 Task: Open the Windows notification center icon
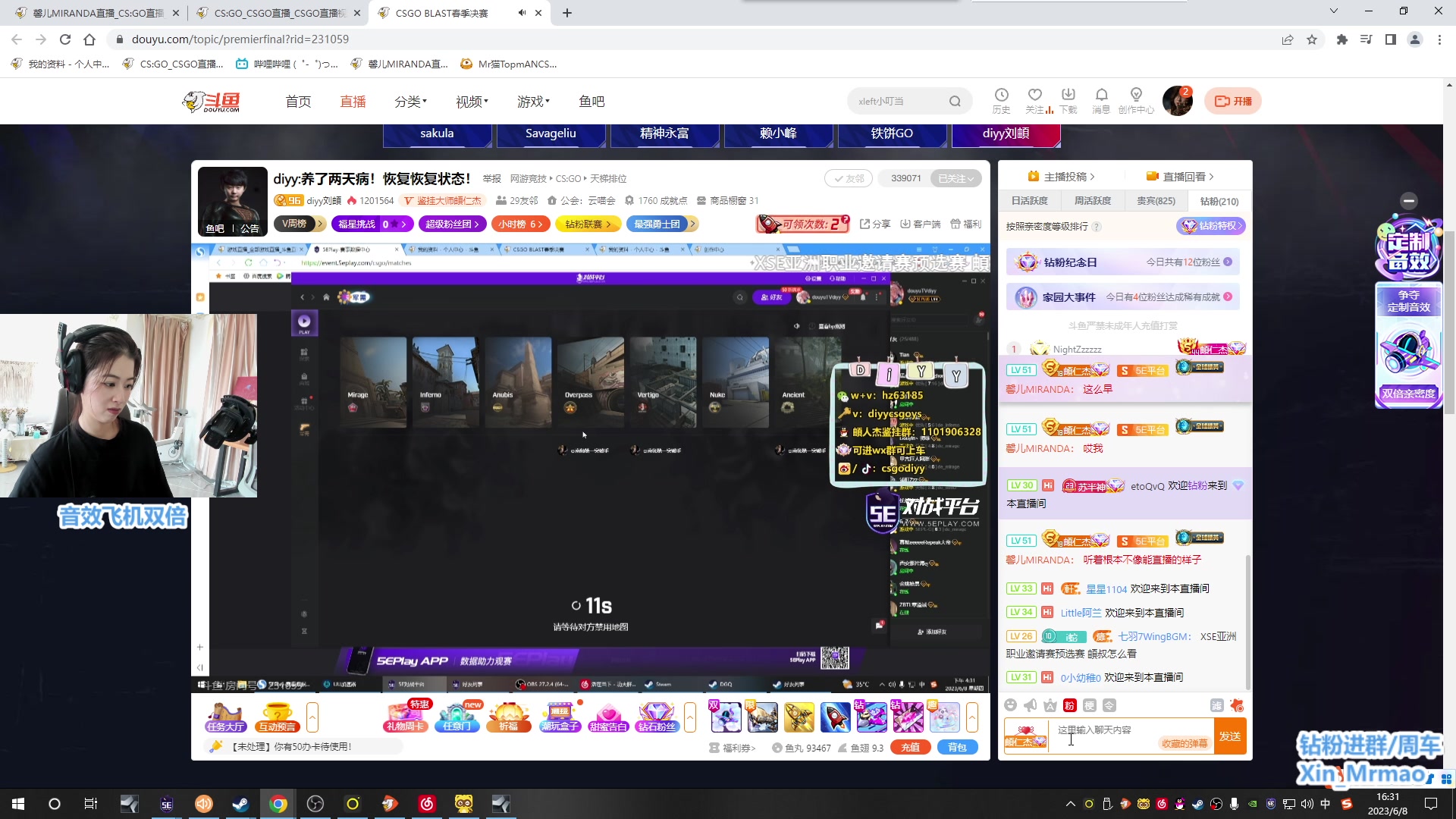[x=1431, y=804]
